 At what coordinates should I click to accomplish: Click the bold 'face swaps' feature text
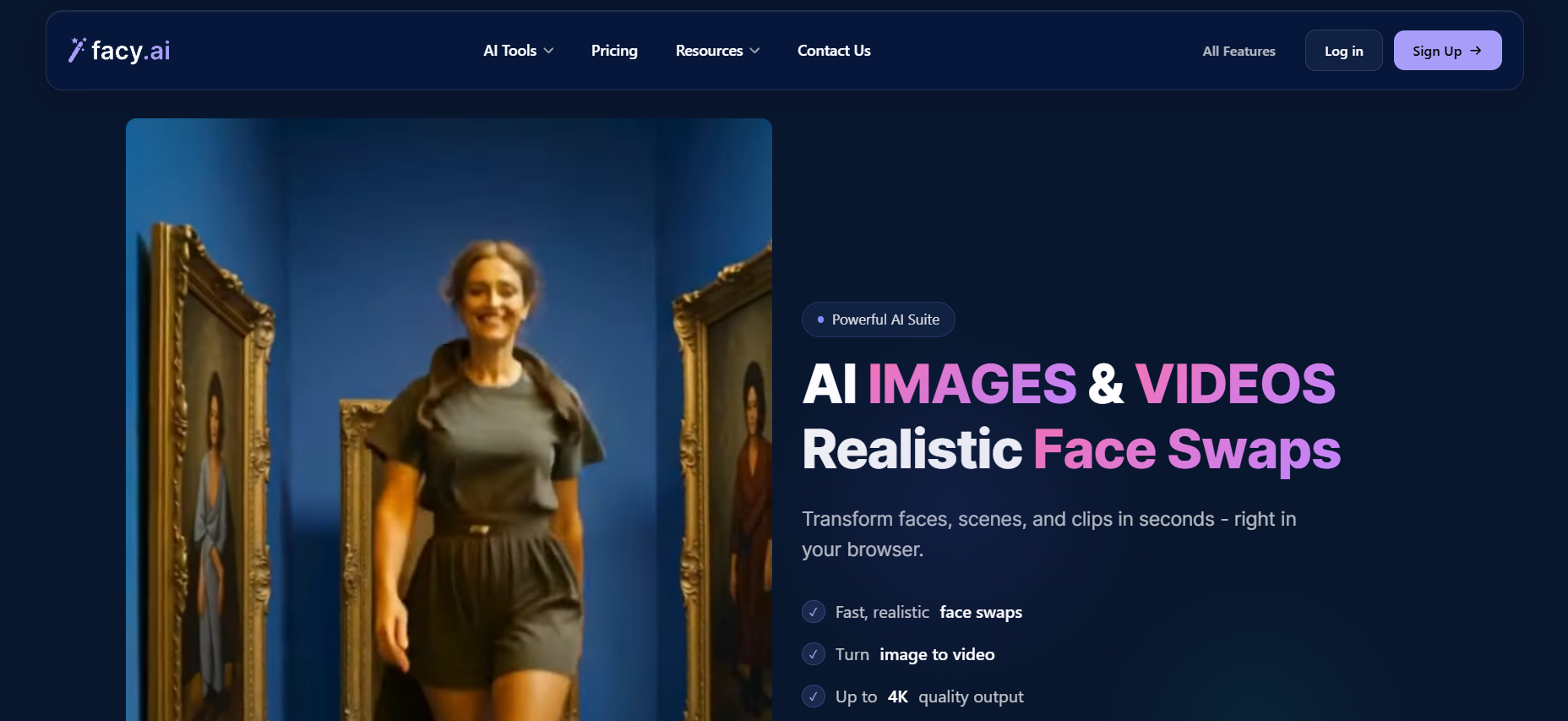(981, 612)
